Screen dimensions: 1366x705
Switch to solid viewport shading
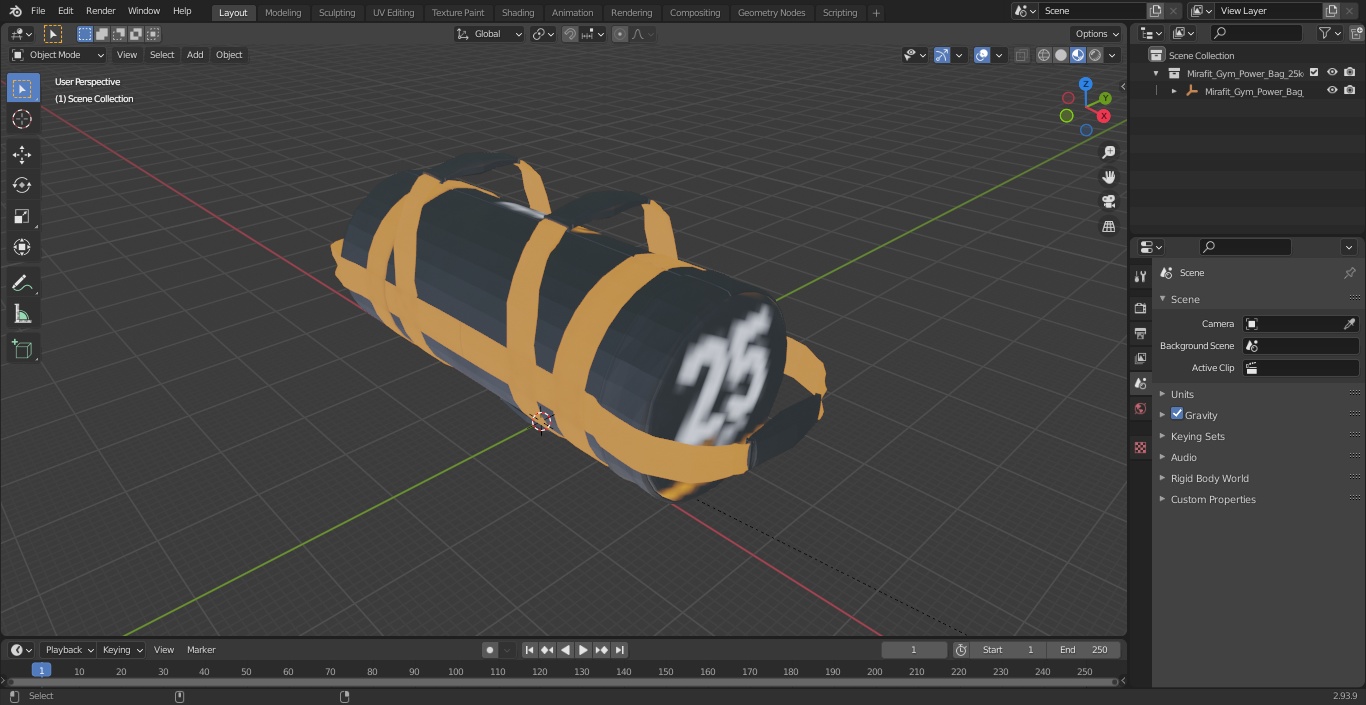tap(1061, 55)
